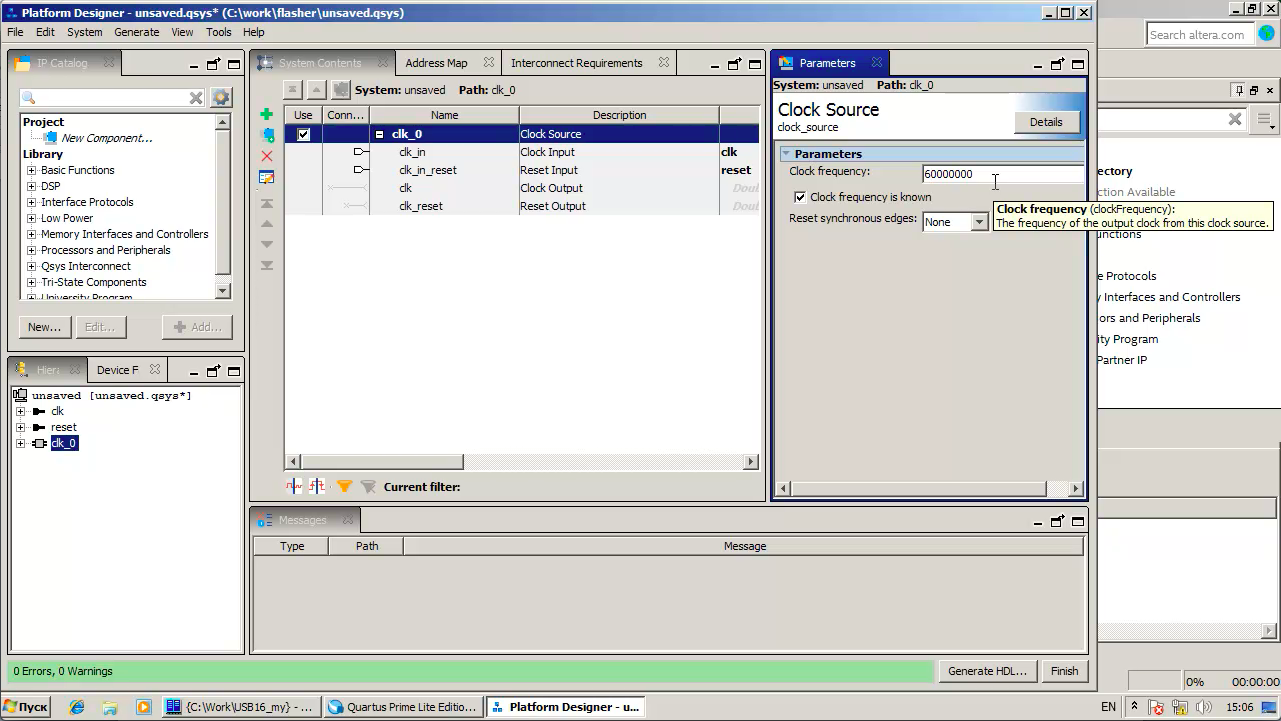Click New Component... in Project tree
Image resolution: width=1281 pixels, height=721 pixels.
tap(107, 138)
